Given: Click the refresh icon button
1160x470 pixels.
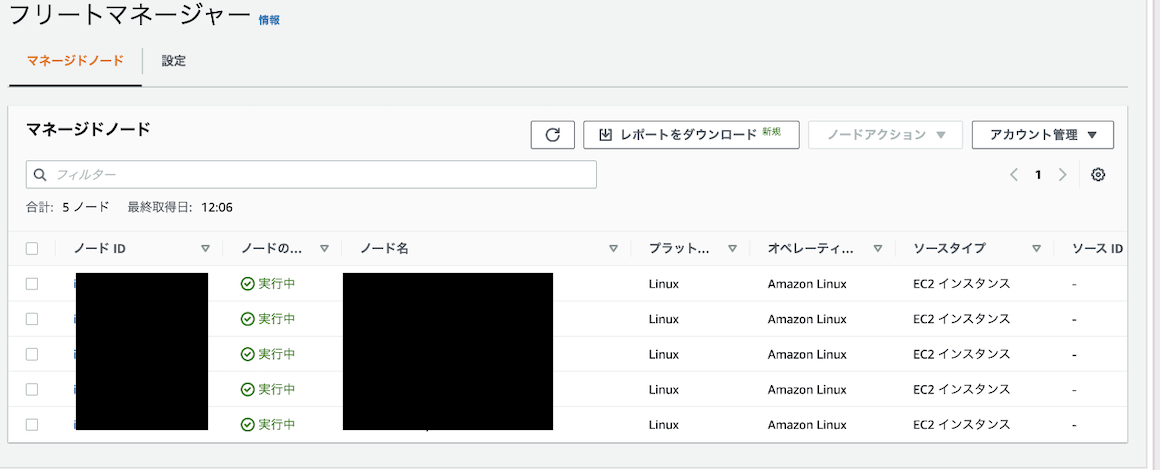Looking at the screenshot, I should 553,135.
